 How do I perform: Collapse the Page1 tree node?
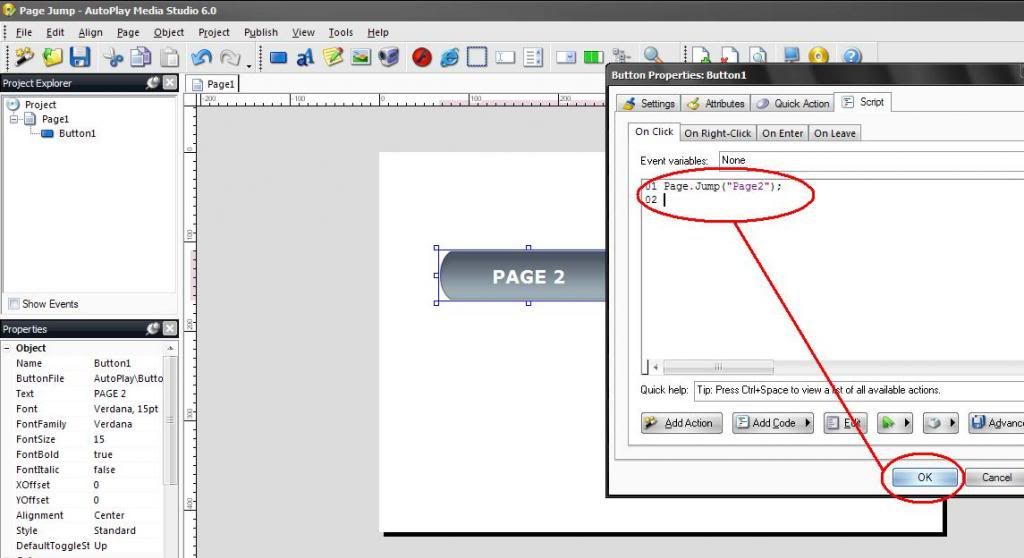(15, 119)
